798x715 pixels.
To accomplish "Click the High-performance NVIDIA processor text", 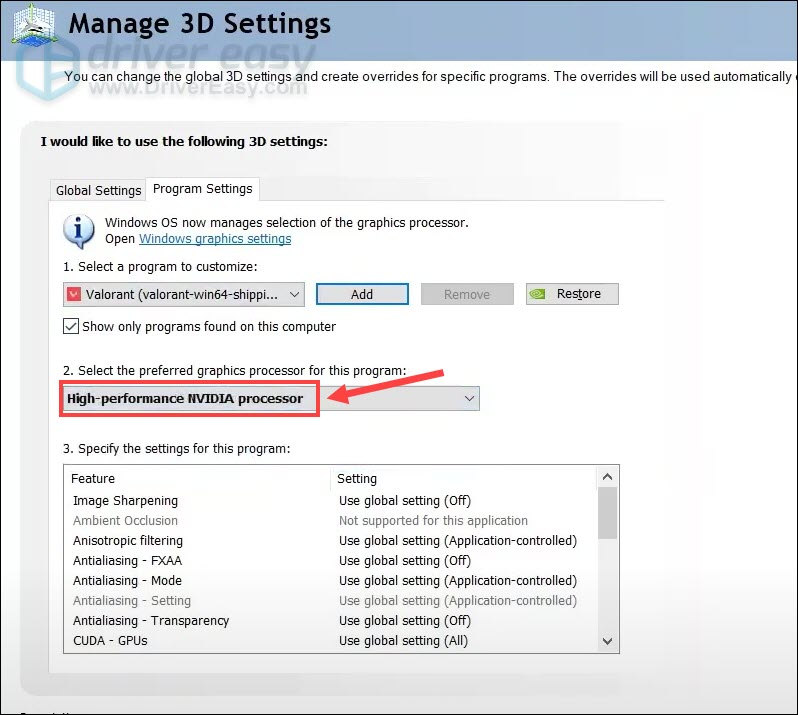I will [185, 398].
